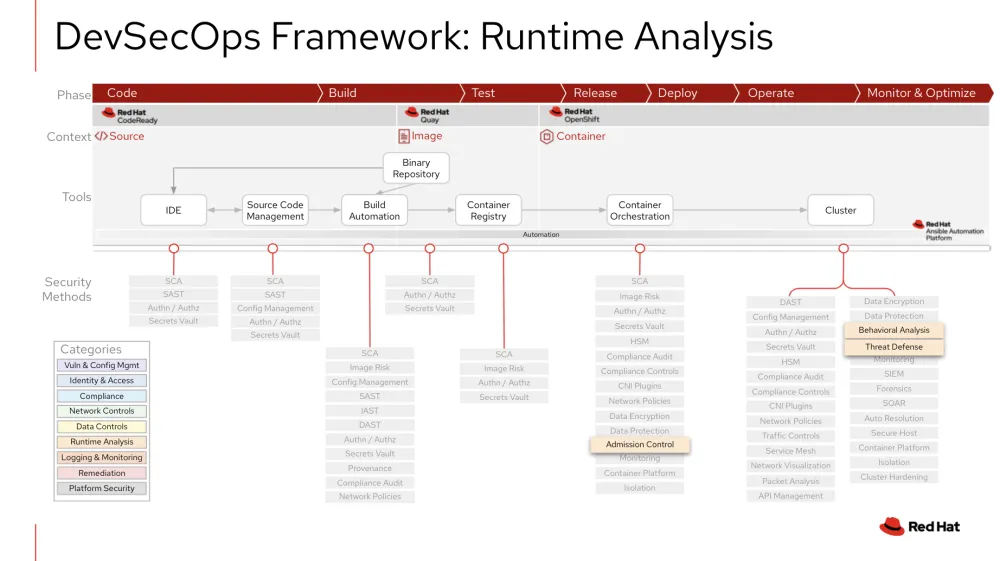Click the Container hexagon icon
1000x561 pixels.
pyautogui.click(x=546, y=136)
